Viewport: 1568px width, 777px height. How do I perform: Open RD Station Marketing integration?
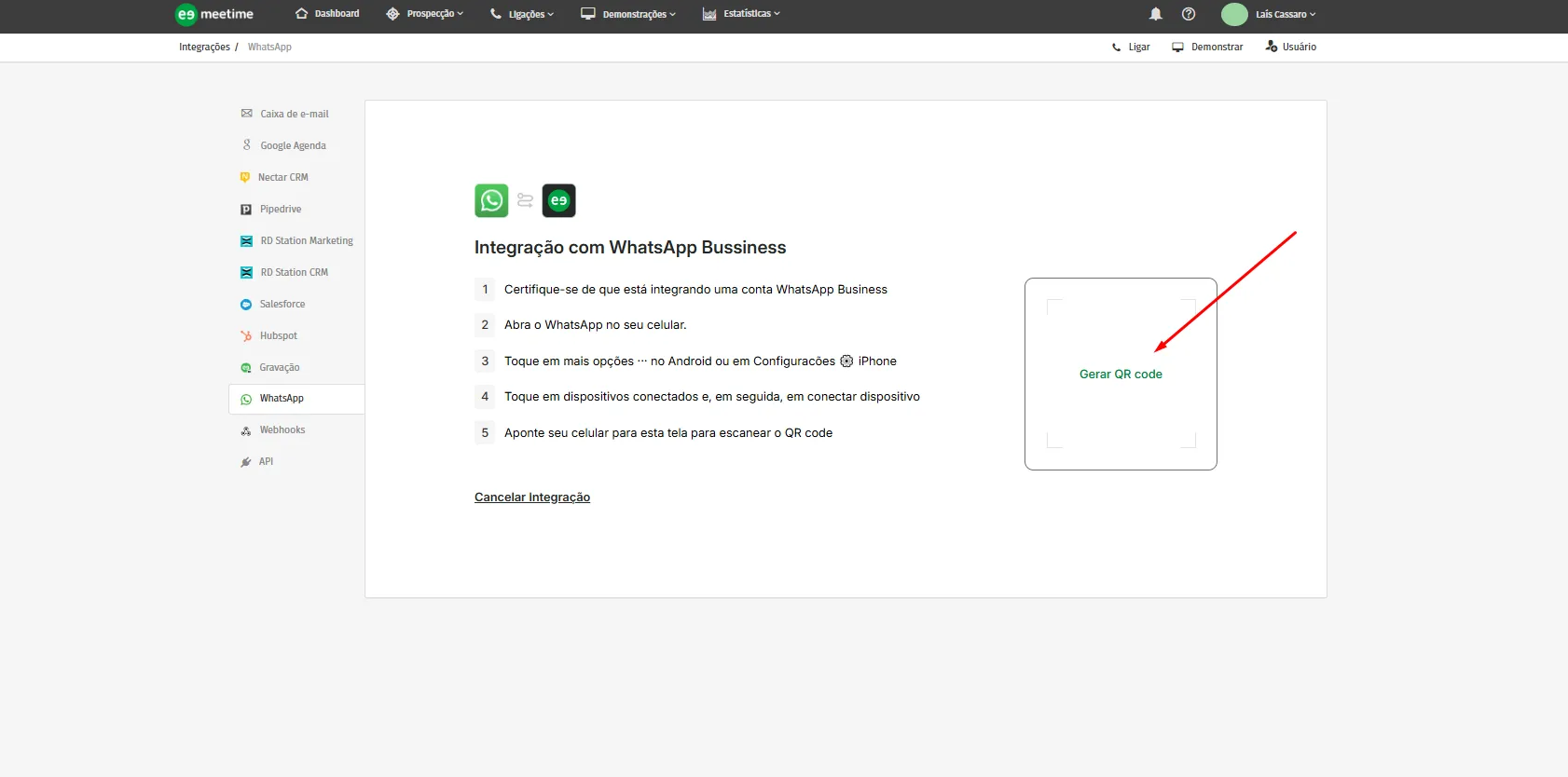pyautogui.click(x=307, y=241)
